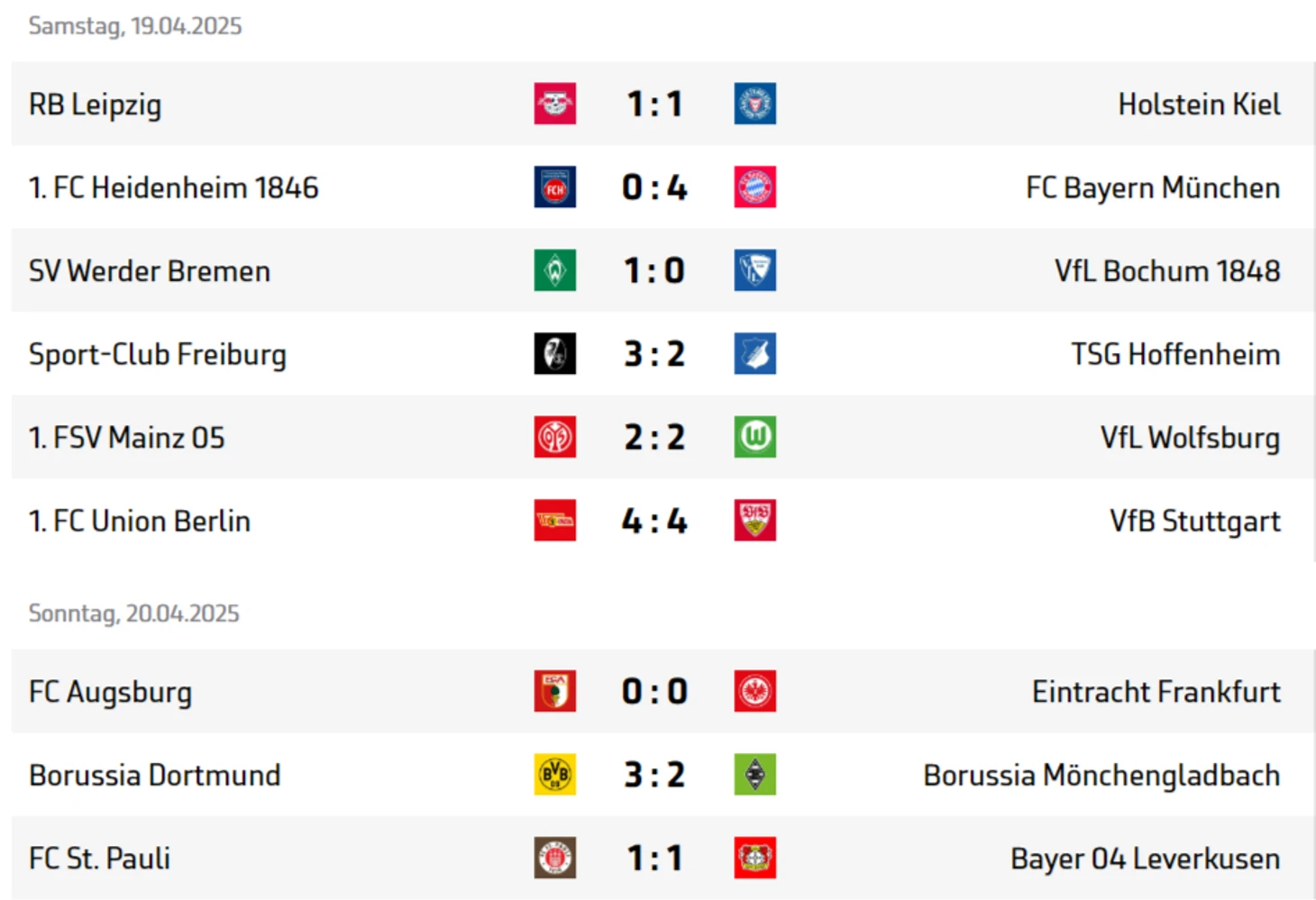The height and width of the screenshot is (900, 1316).
Task: Click the RB Leipzig club crest
Action: pos(554,104)
